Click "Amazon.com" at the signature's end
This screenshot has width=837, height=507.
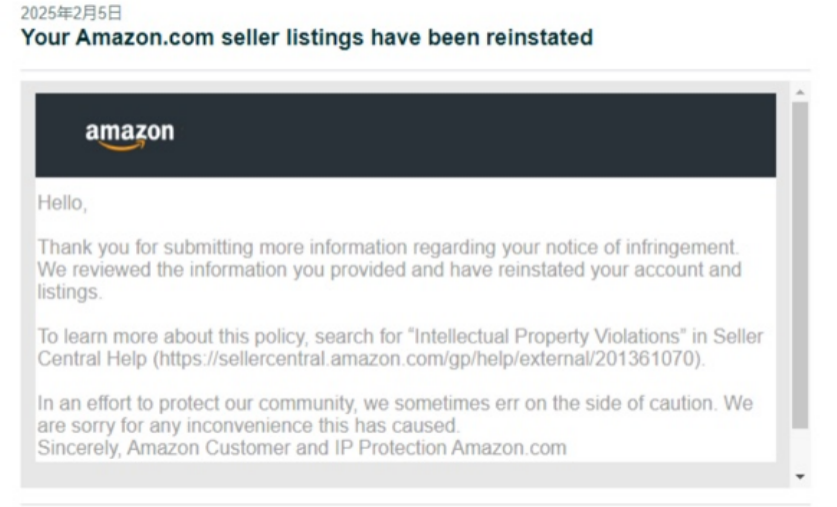(509, 448)
